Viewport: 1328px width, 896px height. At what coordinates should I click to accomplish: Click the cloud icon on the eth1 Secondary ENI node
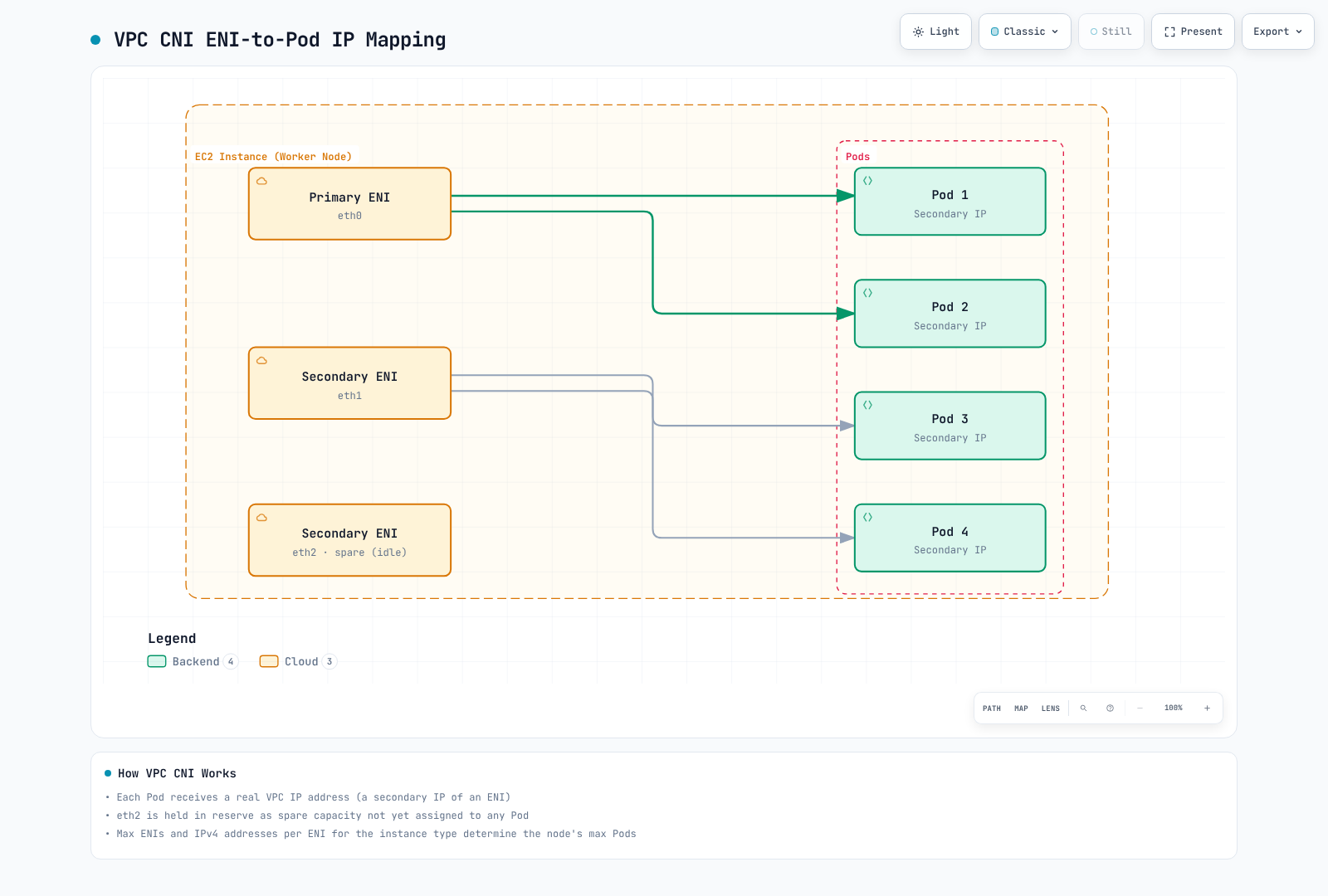click(261, 361)
